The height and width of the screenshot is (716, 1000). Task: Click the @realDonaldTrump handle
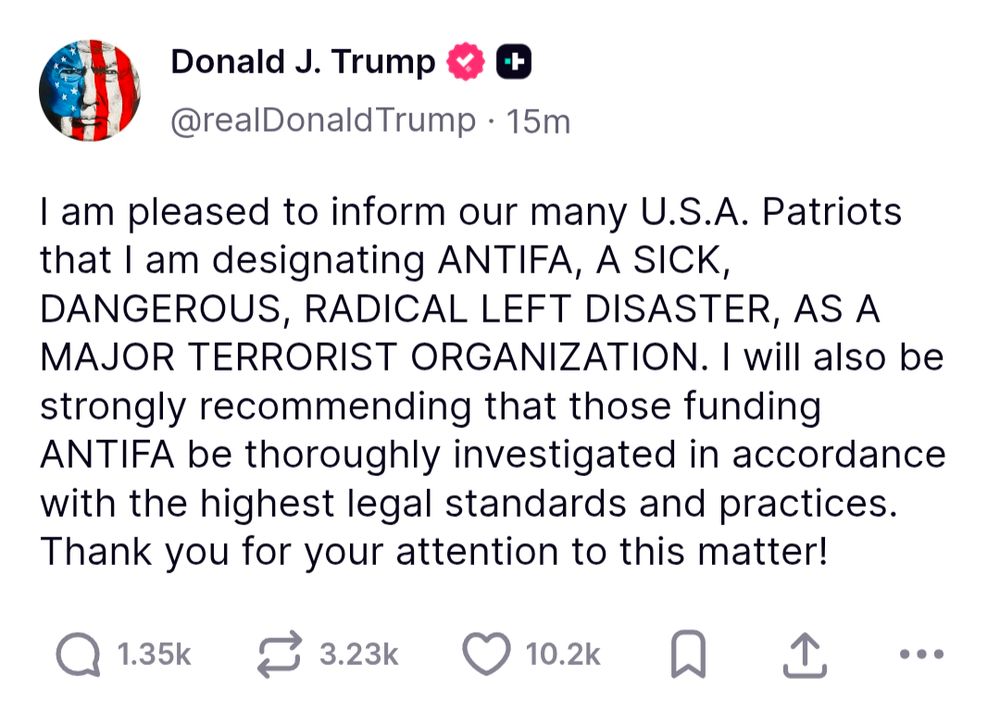(318, 120)
